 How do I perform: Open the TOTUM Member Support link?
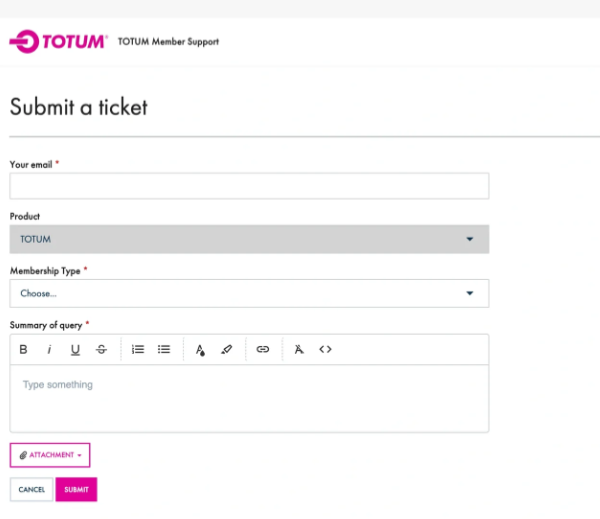point(168,42)
